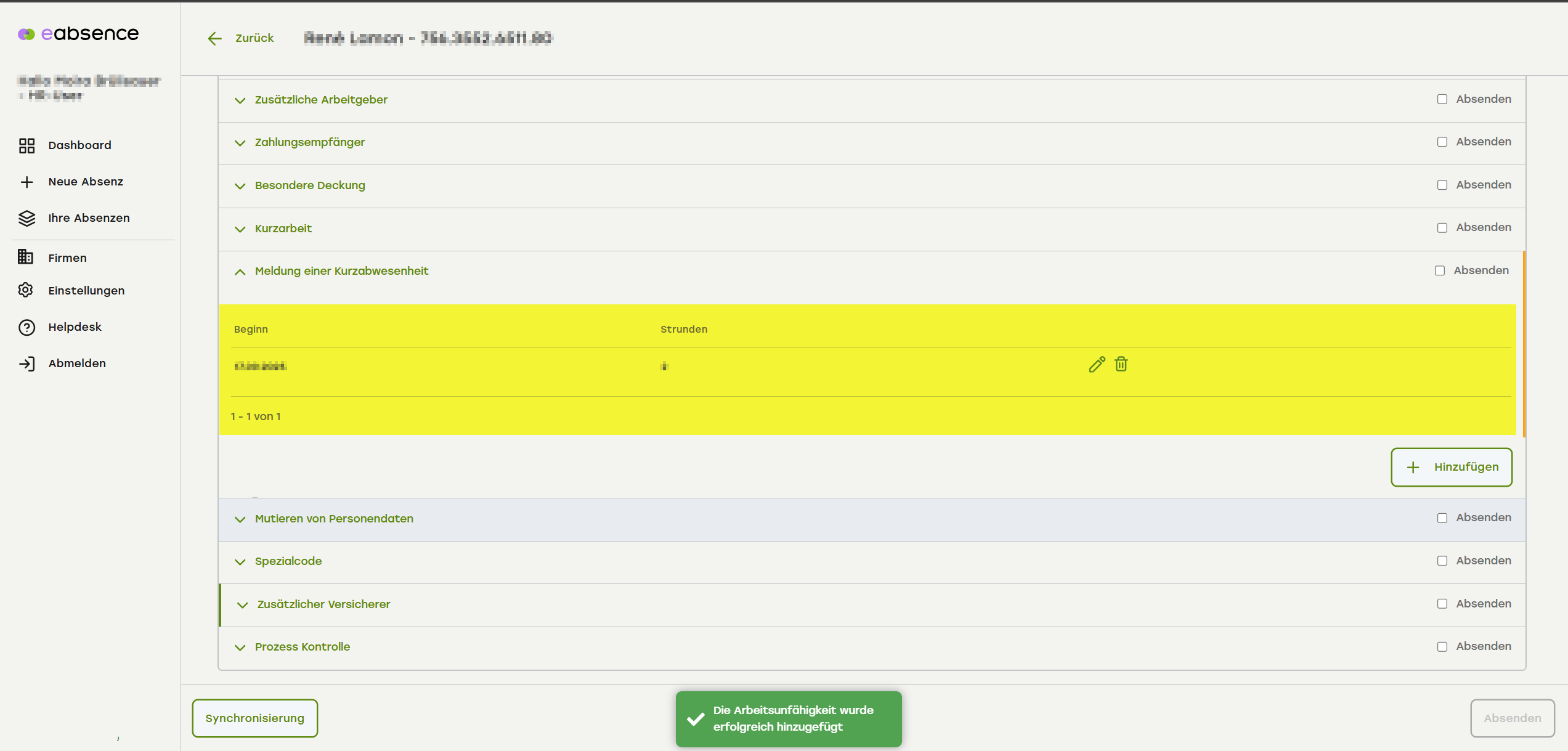Screen dimensions: 1568x751
Task: Go to Ihre Absenzen menu item
Action: click(89, 218)
